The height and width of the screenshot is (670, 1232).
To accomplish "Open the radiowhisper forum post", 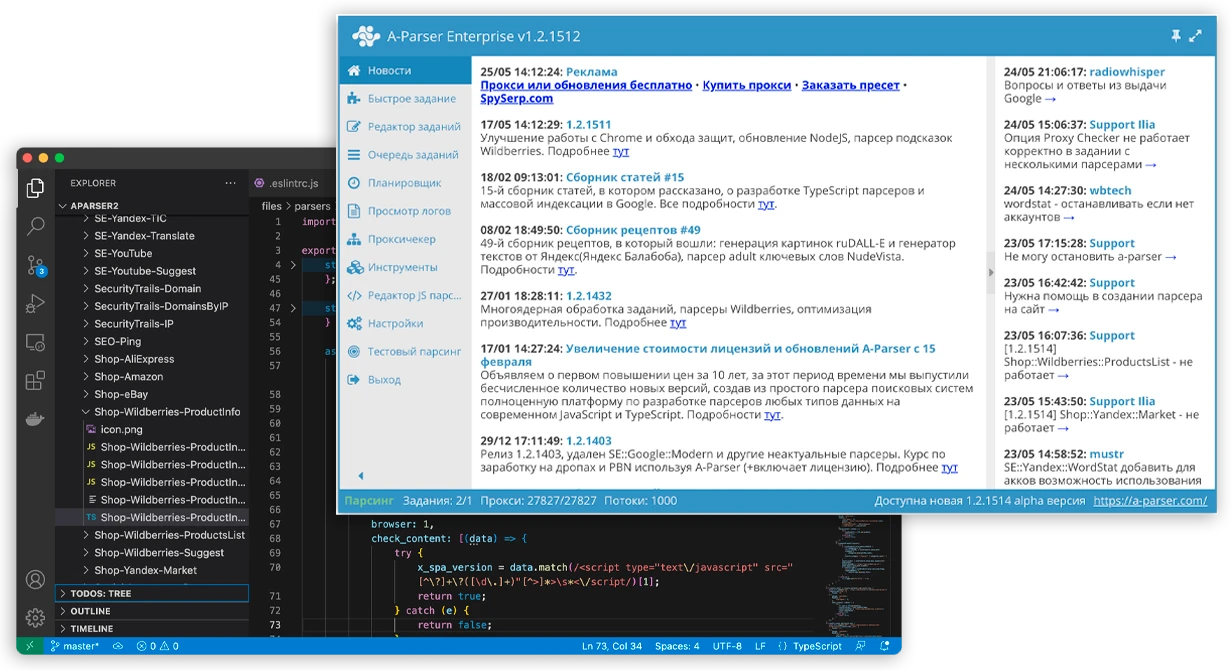I will 1127,72.
